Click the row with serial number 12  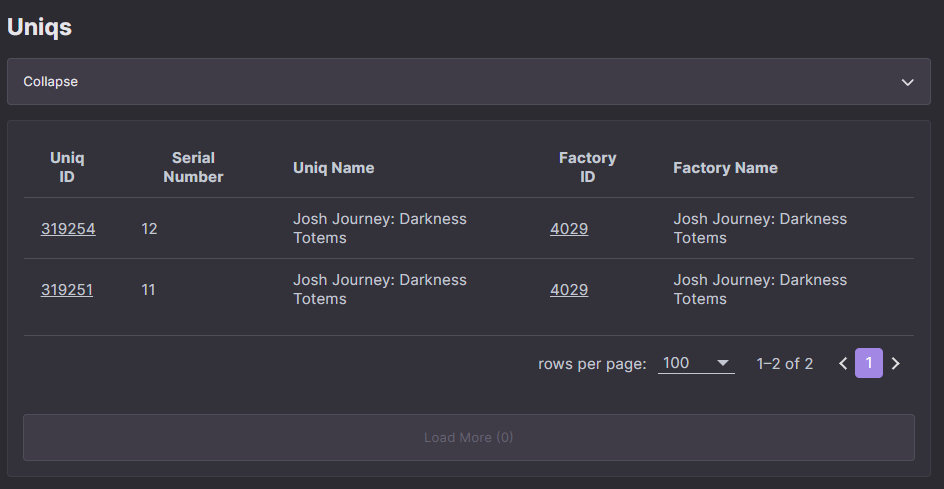pos(468,228)
